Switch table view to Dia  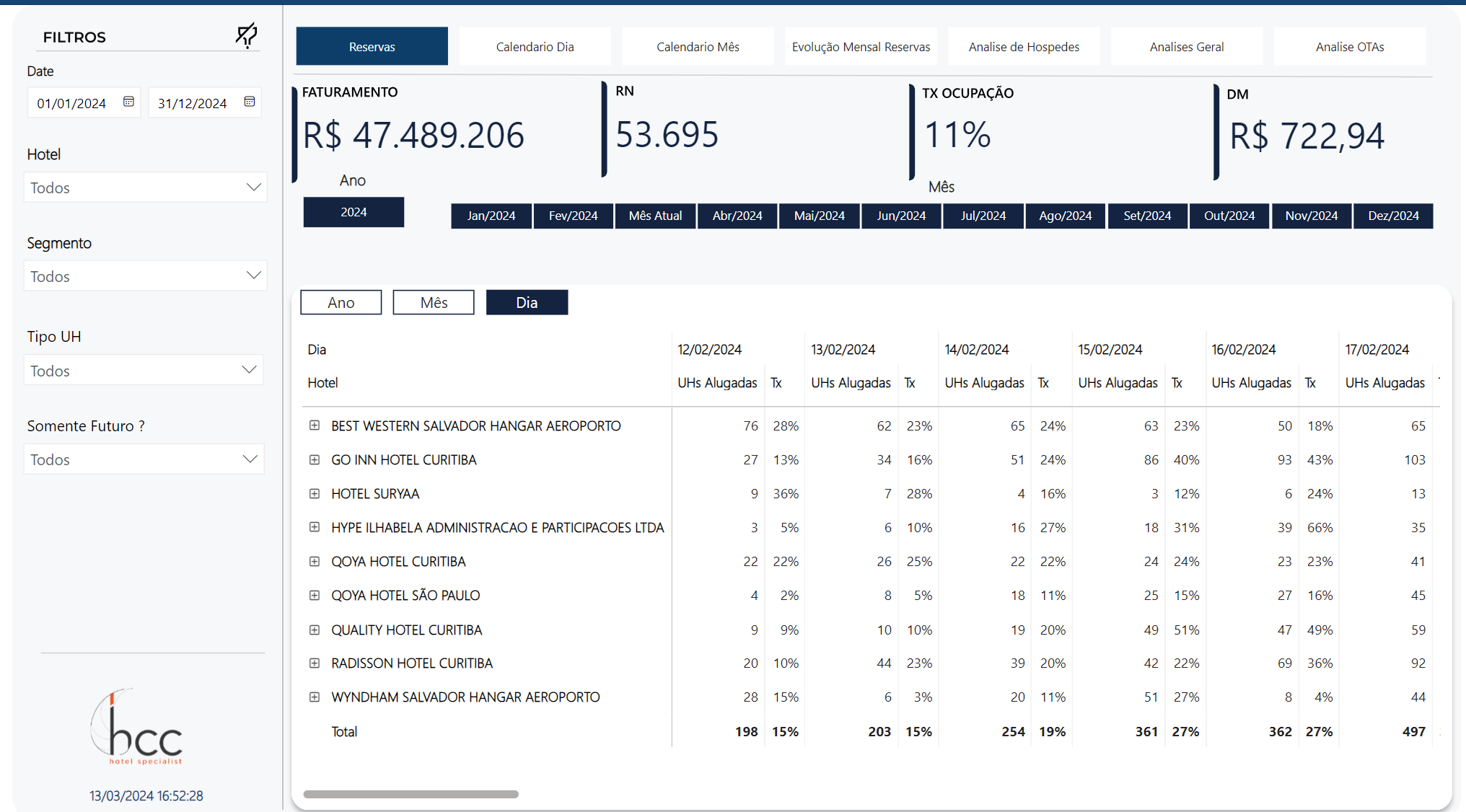[x=527, y=302]
